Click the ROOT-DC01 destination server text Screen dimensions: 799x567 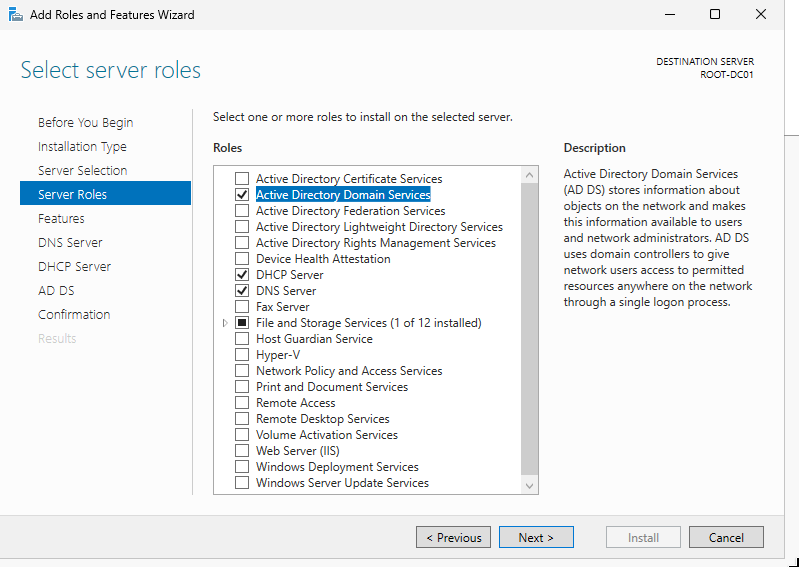click(727, 75)
